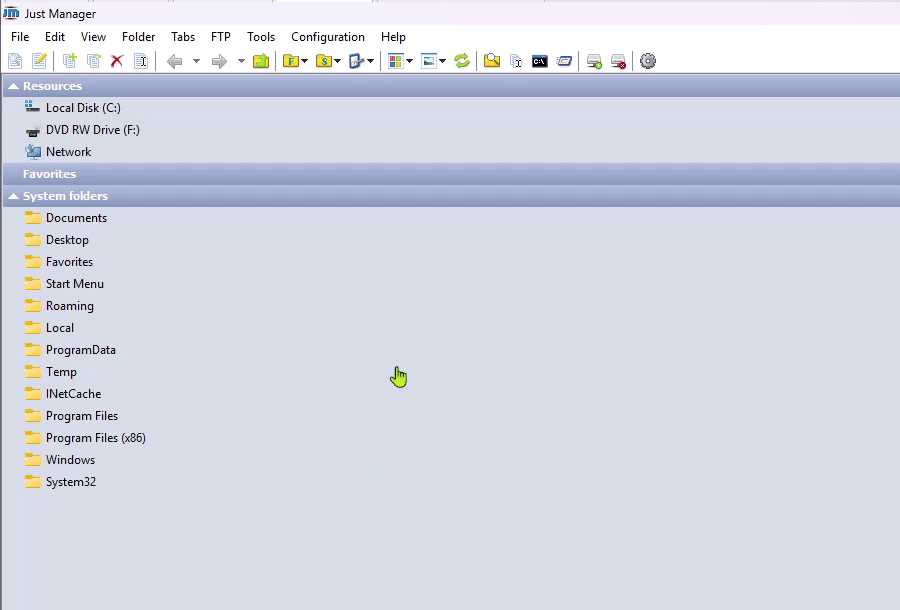
Task: Open the Tabs menu
Action: [x=183, y=37]
